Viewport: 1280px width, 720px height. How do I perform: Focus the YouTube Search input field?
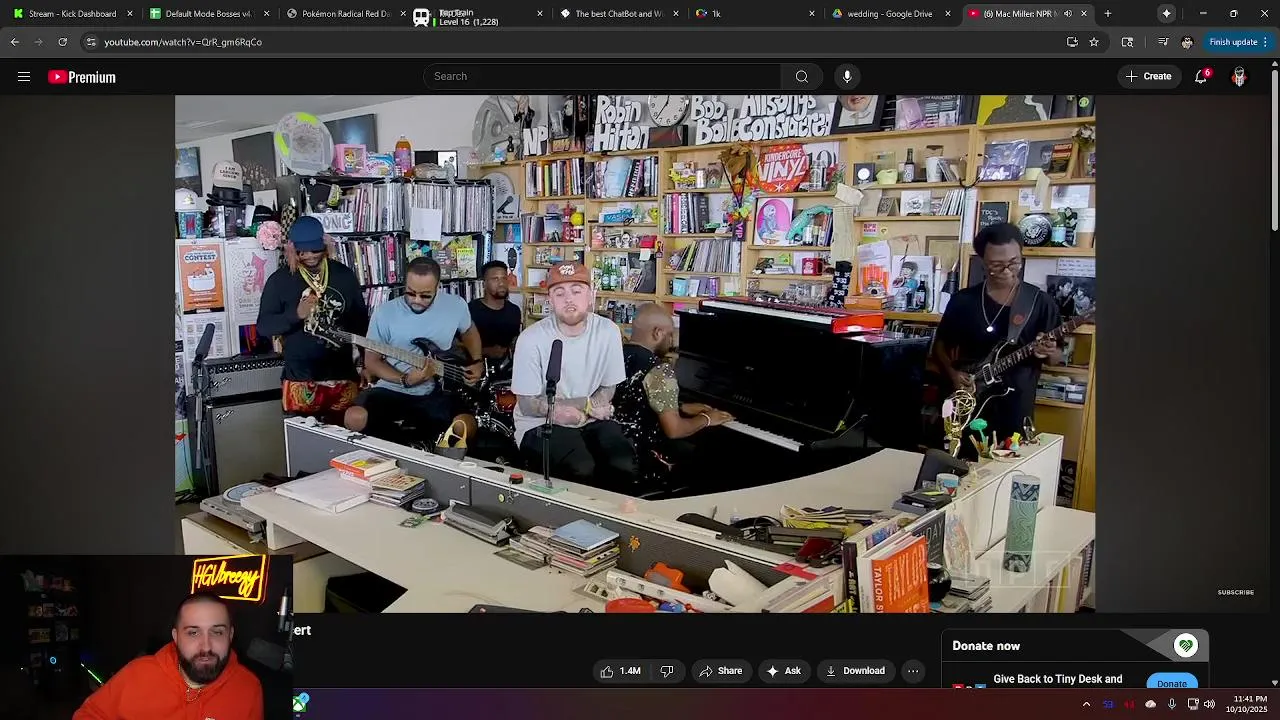[603, 77]
